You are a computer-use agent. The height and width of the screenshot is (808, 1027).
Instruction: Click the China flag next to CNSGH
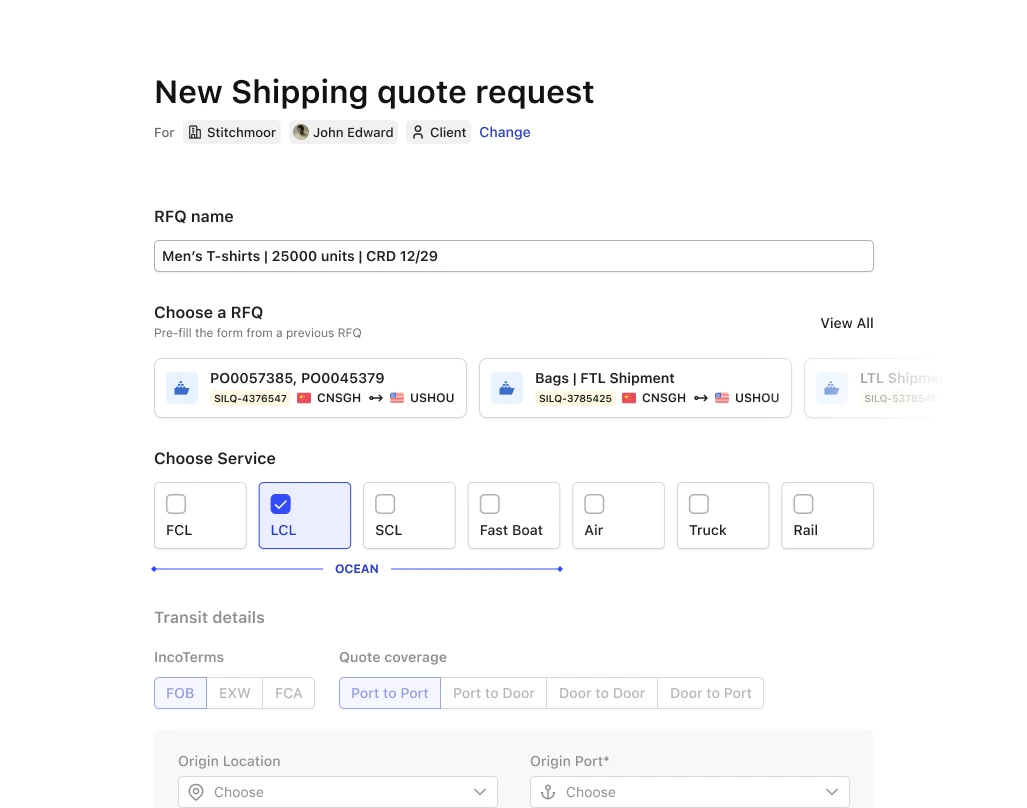coord(303,398)
